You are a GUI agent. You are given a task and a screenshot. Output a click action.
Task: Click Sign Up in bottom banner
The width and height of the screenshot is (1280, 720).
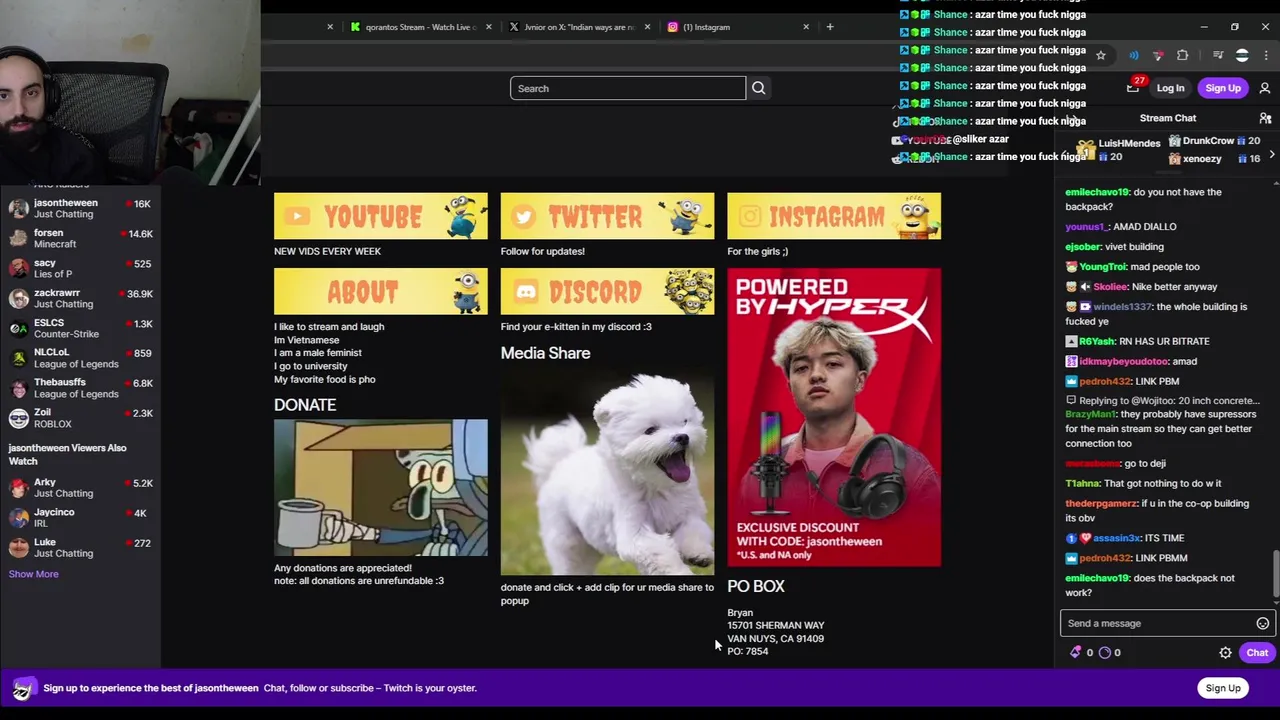pyautogui.click(x=1223, y=688)
